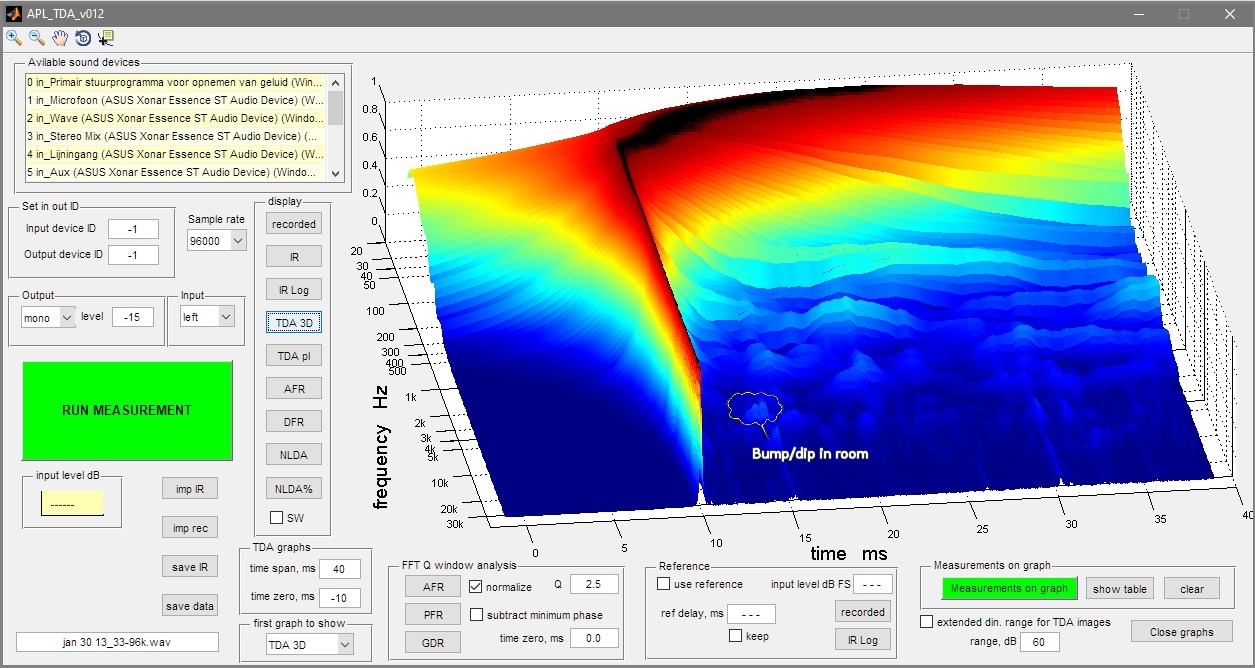Select the Zoom Out tool
The image size is (1255, 668).
click(36, 38)
